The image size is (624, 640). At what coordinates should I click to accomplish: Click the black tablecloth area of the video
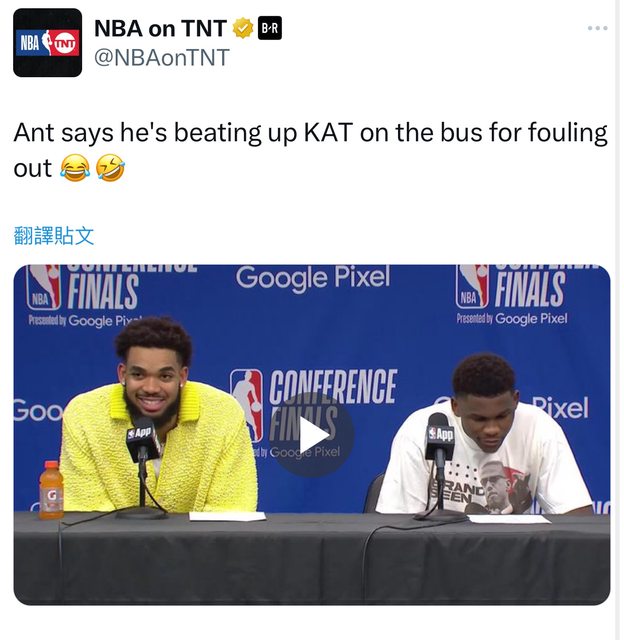312,559
